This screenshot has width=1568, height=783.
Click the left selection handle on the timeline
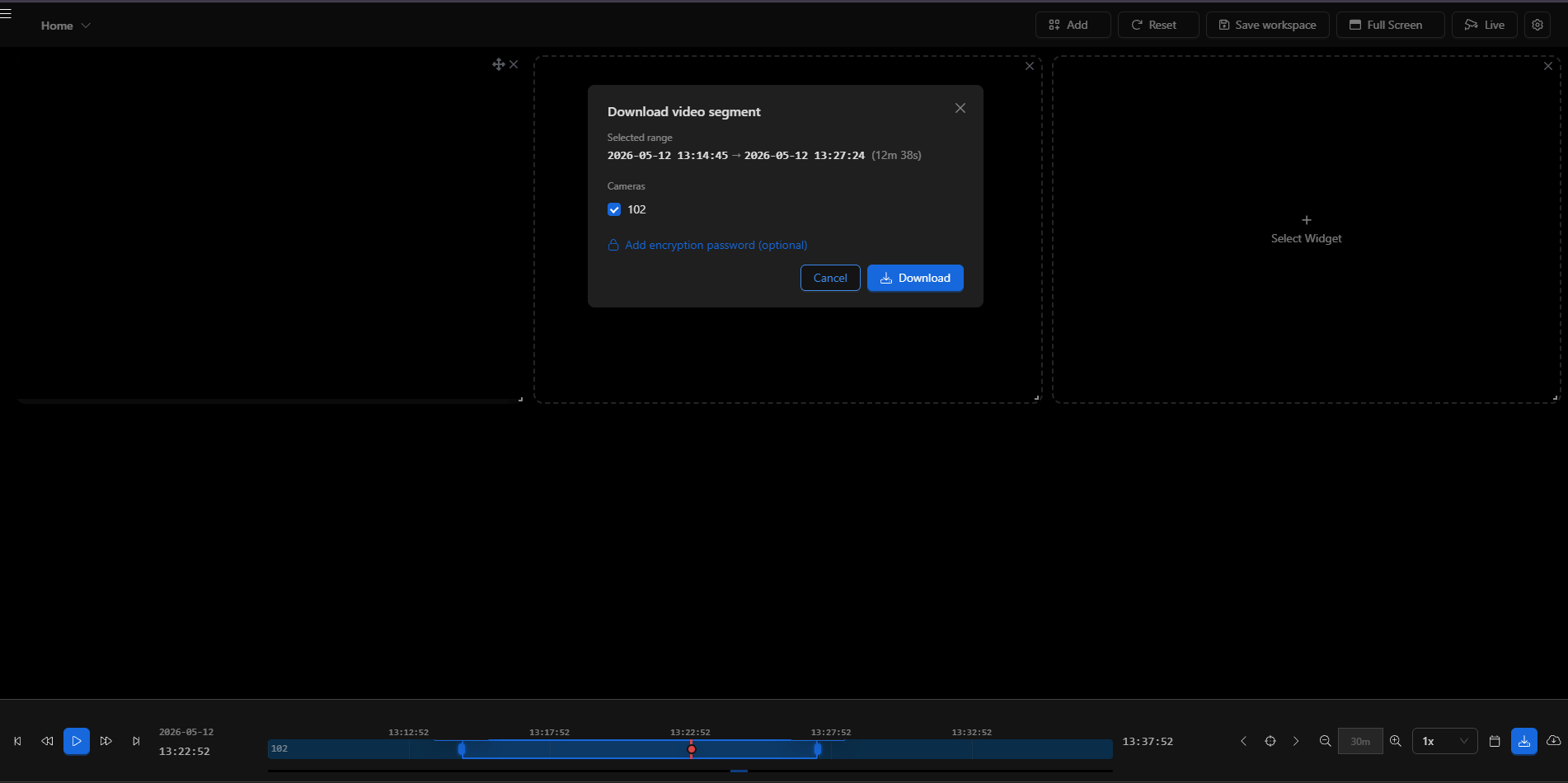[462, 748]
